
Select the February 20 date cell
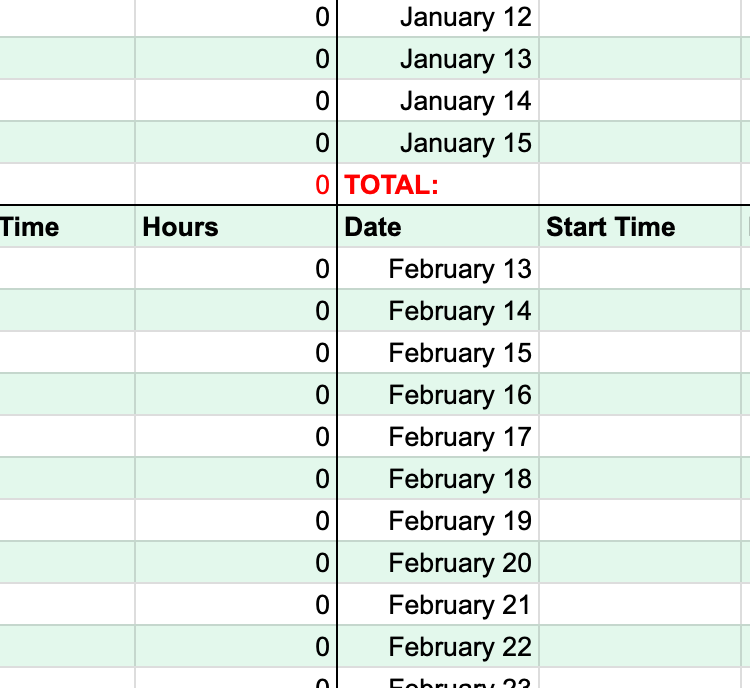440,563
